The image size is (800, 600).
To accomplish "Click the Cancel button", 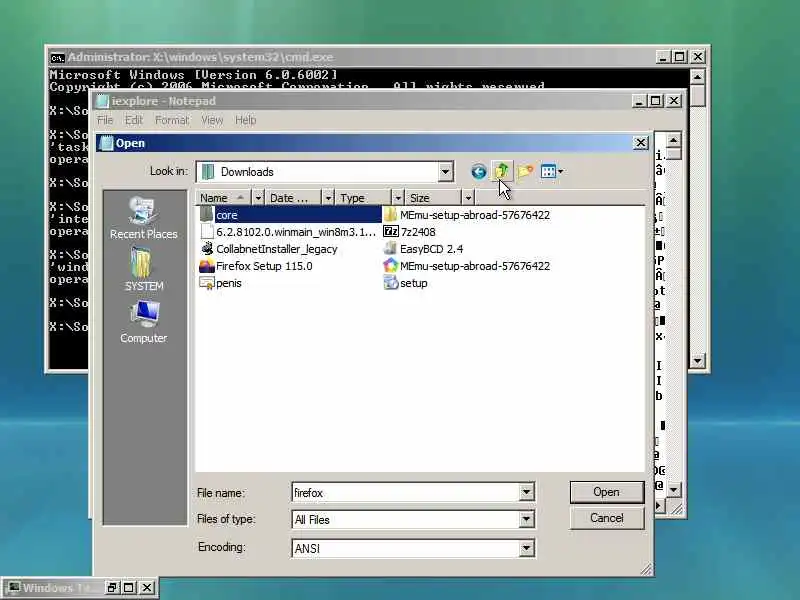I will tap(607, 518).
